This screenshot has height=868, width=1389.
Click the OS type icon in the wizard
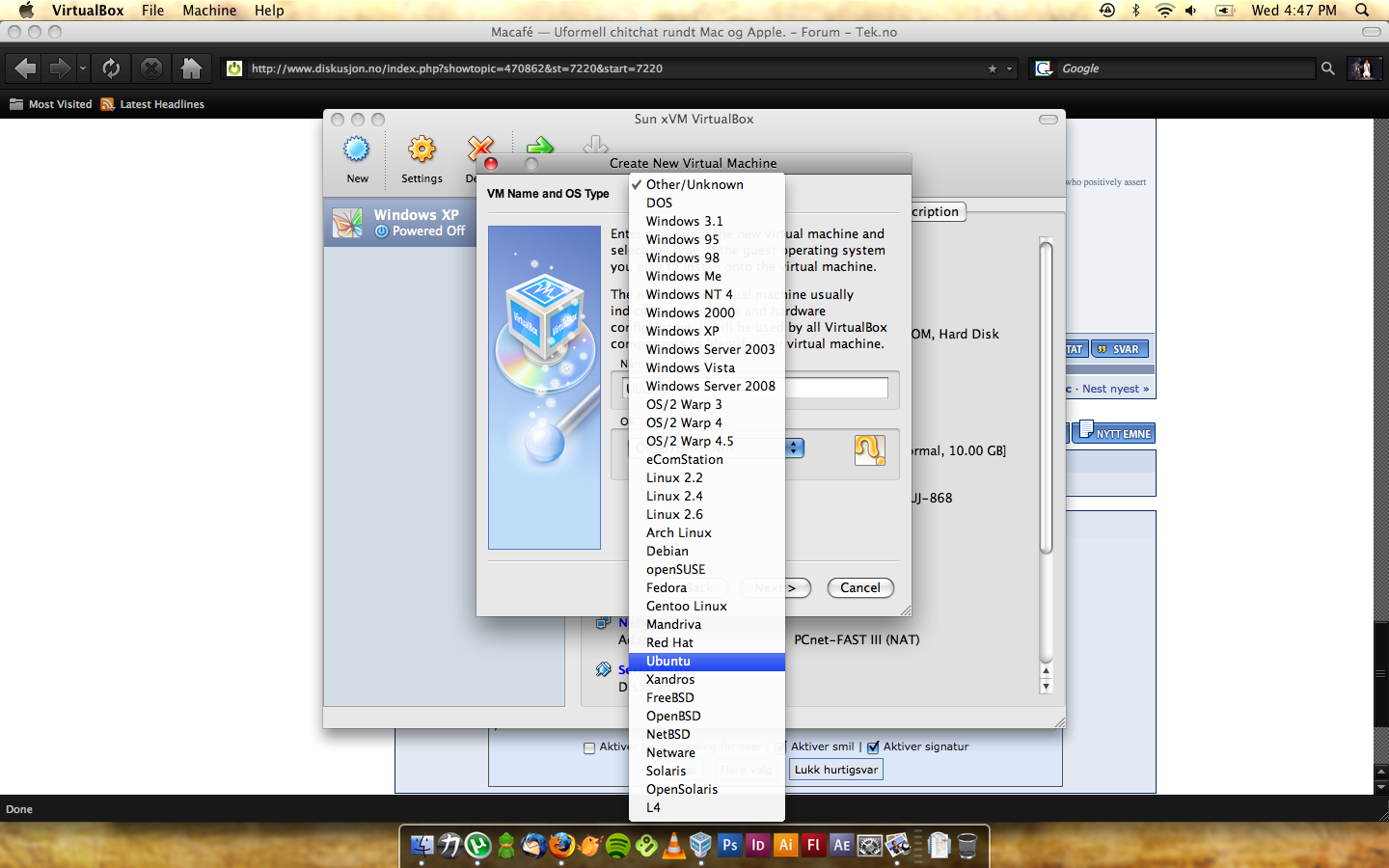tap(869, 449)
